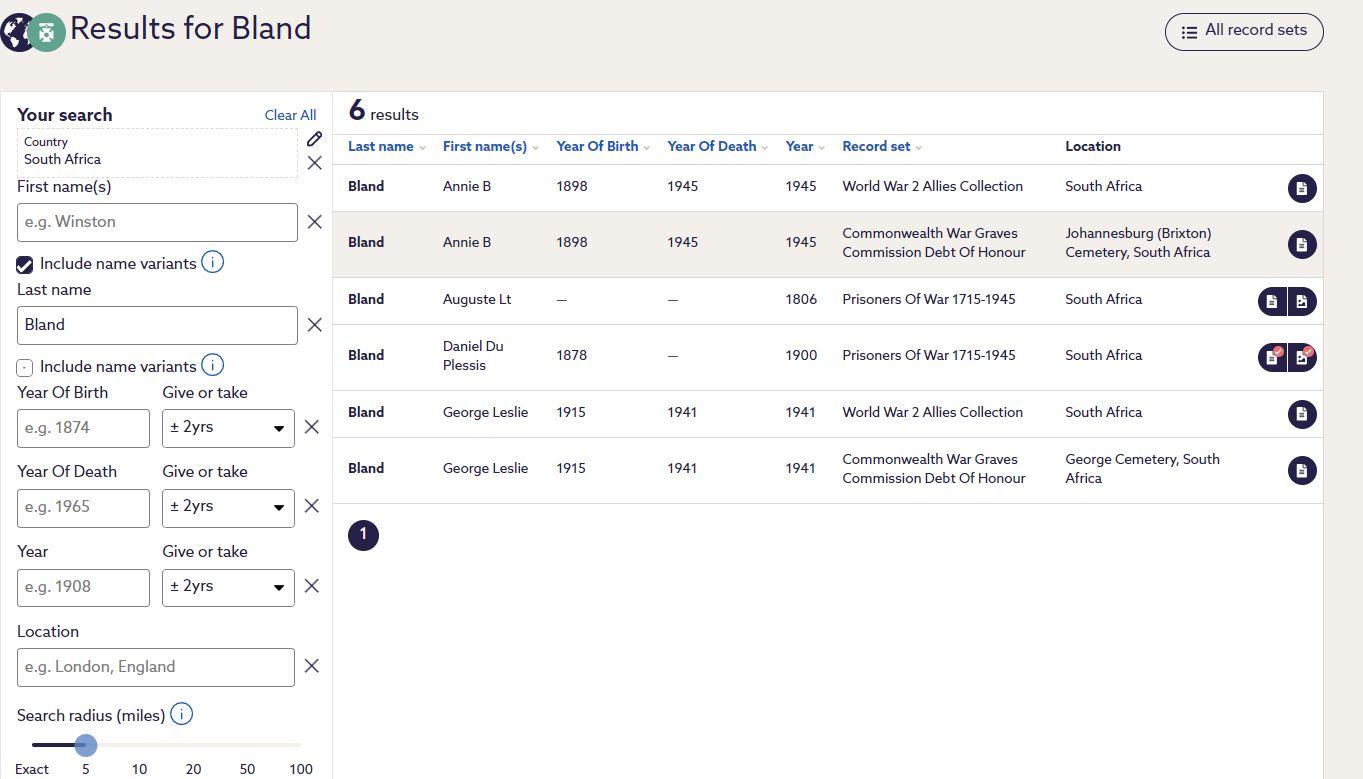Click the All record sets button
Screen dimensions: 1363x779
1243,31
